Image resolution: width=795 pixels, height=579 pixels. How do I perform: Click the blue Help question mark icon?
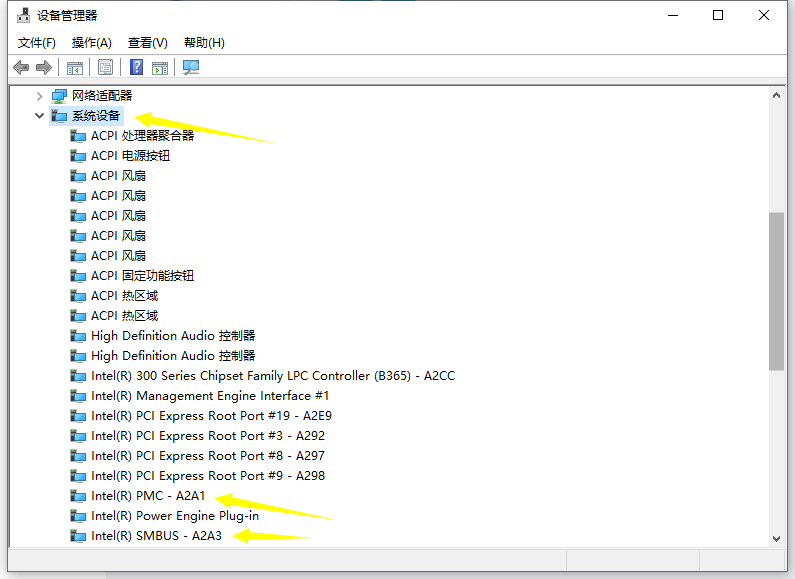[x=137, y=67]
